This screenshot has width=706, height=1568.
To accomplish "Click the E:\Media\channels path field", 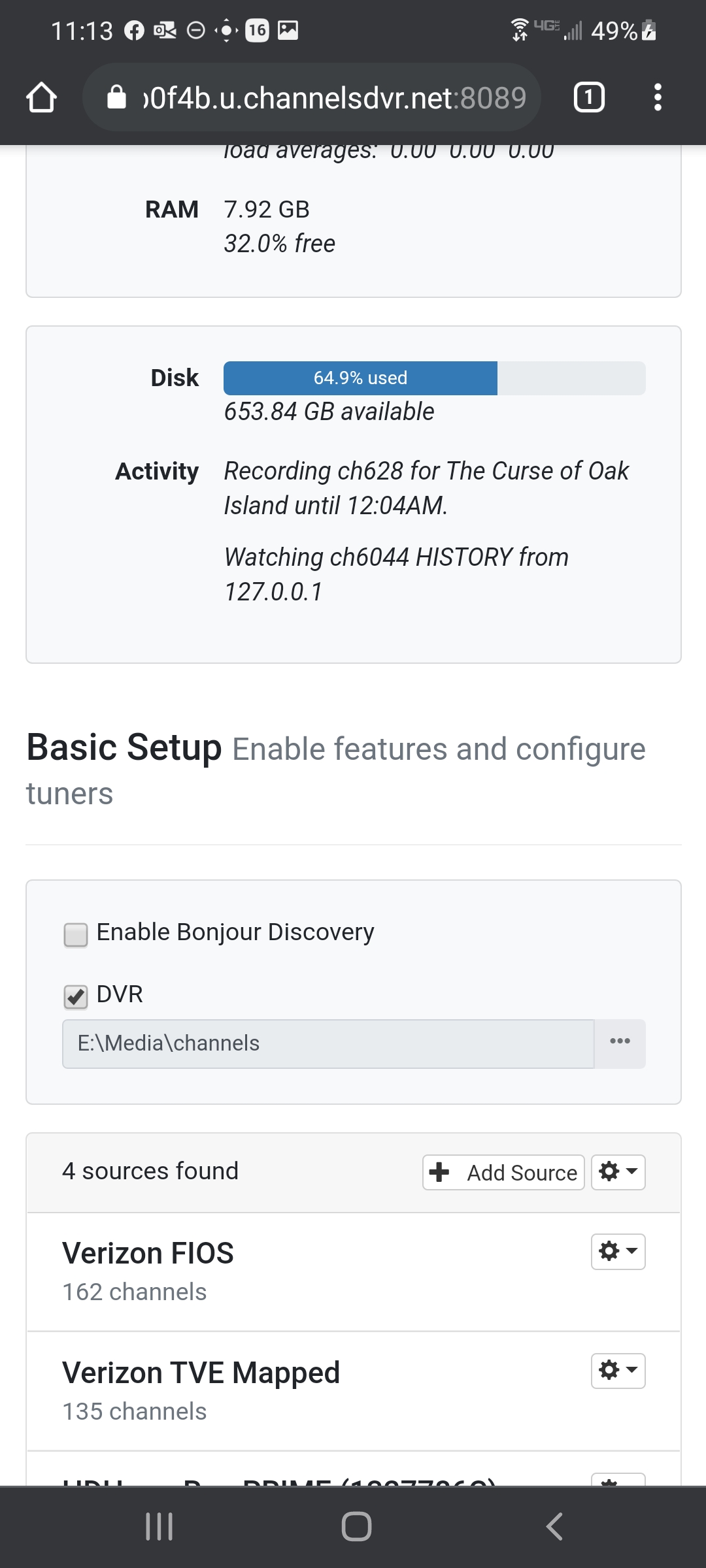I will (327, 1043).
